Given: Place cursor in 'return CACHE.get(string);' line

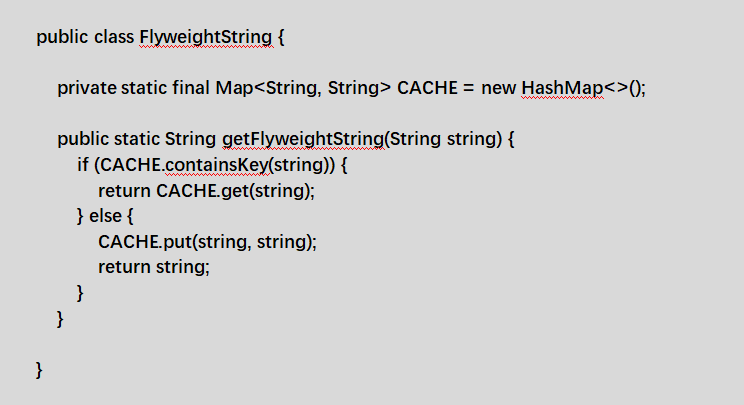Looking at the screenshot, I should point(206,191).
